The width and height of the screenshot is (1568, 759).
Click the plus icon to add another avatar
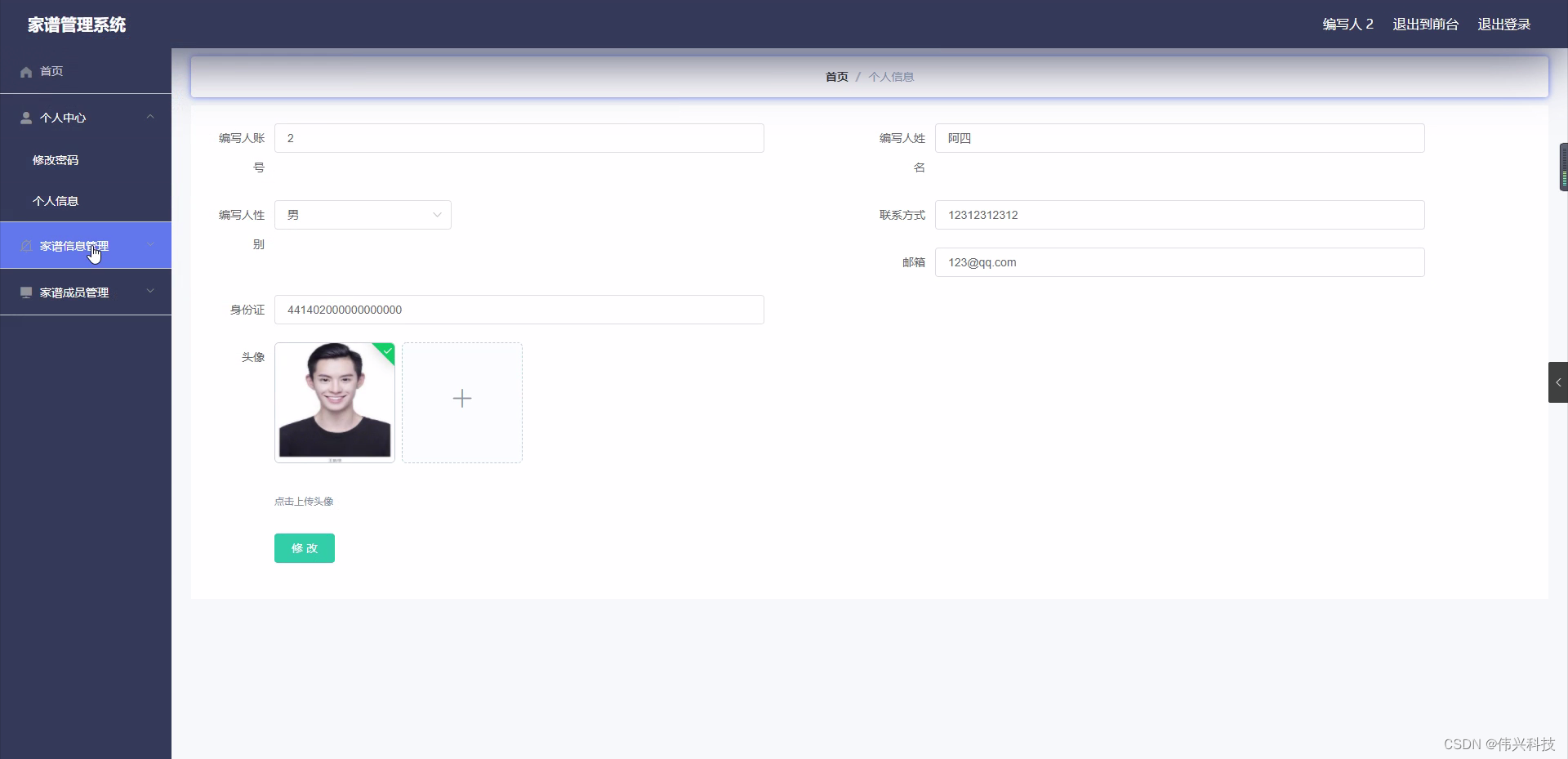[461, 399]
